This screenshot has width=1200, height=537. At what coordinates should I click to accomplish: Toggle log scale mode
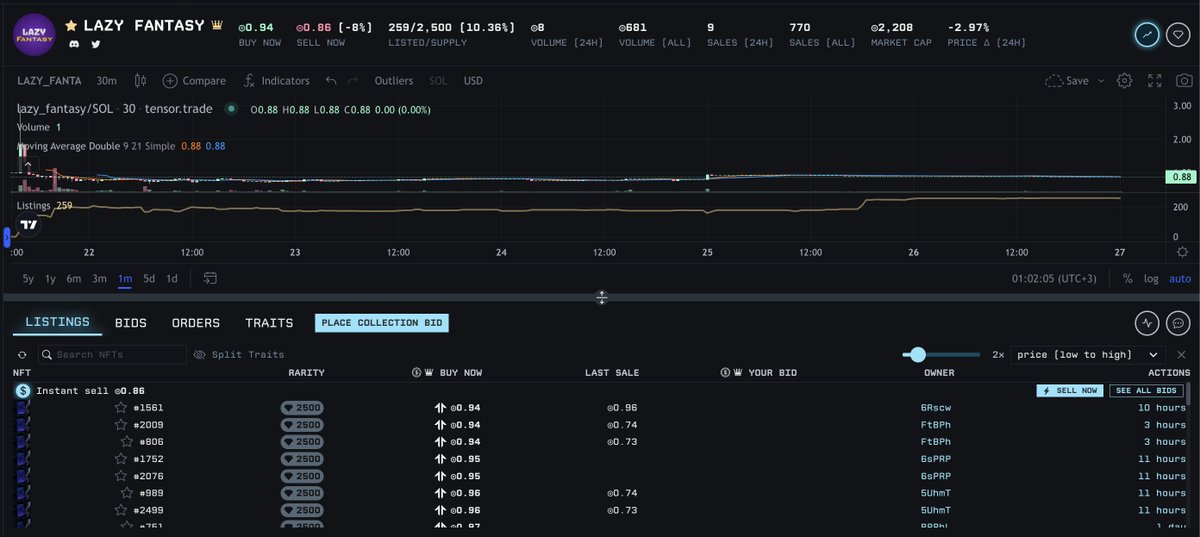(x=1152, y=279)
